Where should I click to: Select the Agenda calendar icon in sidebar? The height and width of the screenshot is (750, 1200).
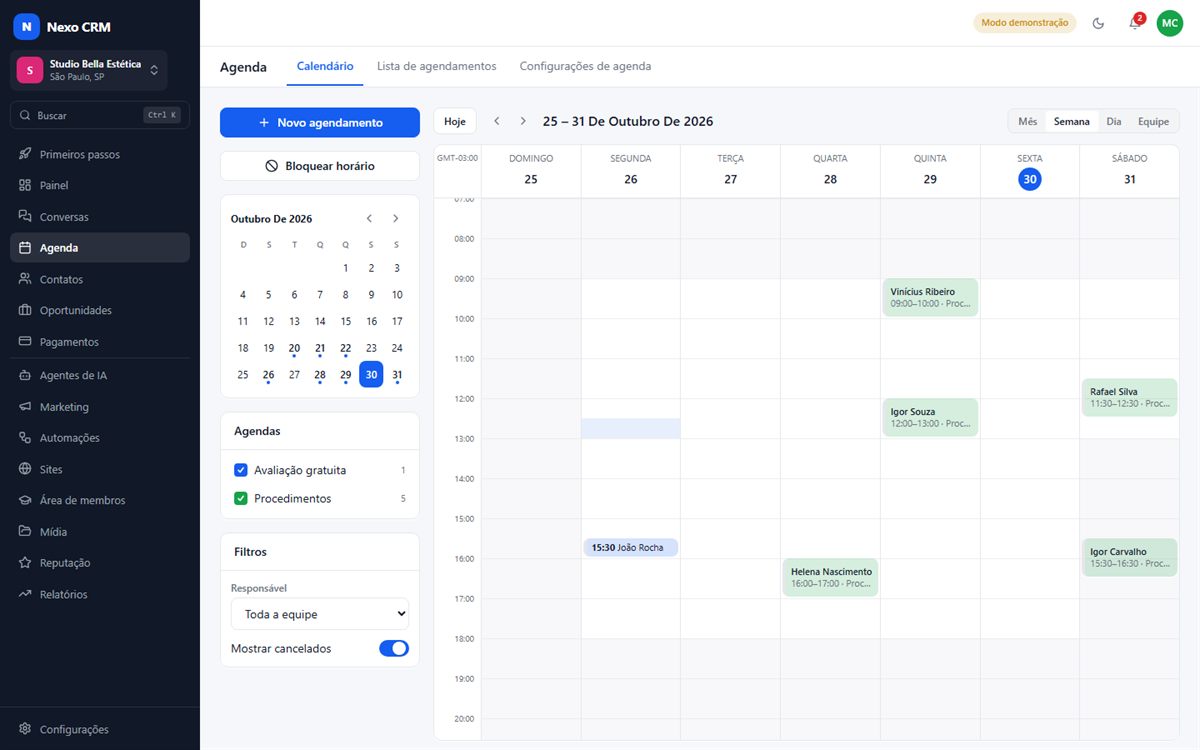(x=25, y=248)
